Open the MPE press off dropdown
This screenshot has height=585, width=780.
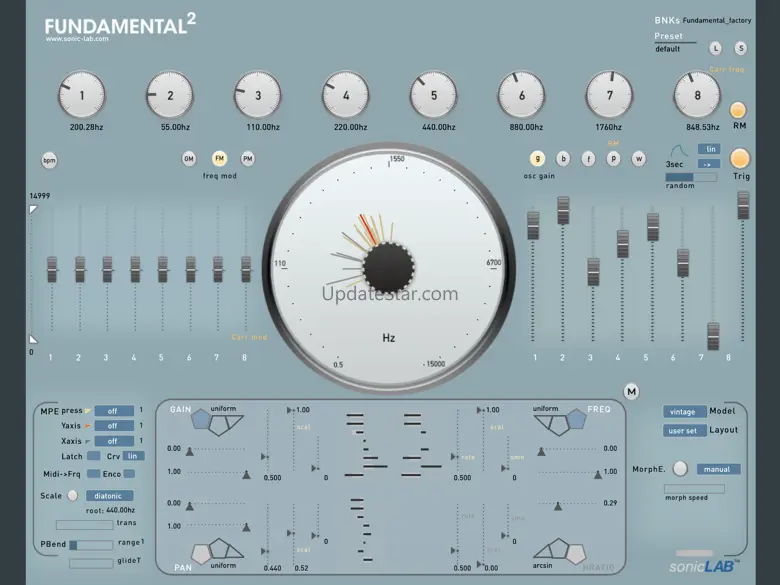click(114, 411)
